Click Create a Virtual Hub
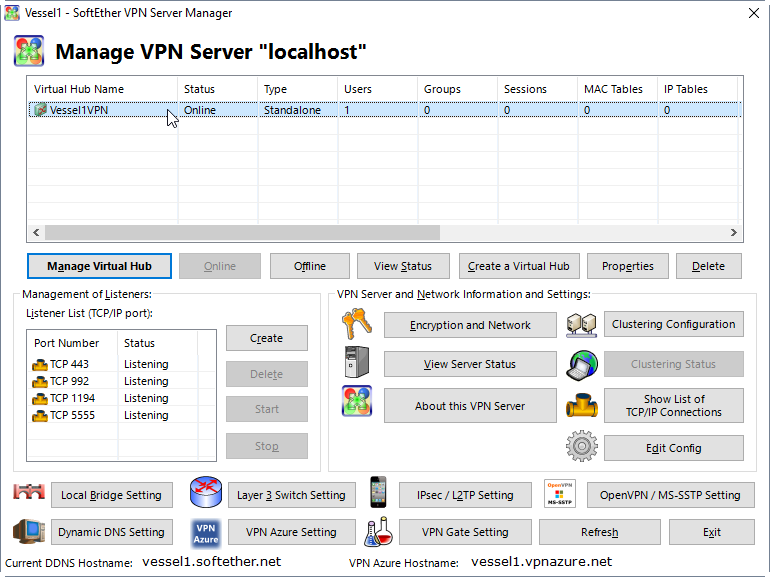The height and width of the screenshot is (577, 770). tap(519, 266)
